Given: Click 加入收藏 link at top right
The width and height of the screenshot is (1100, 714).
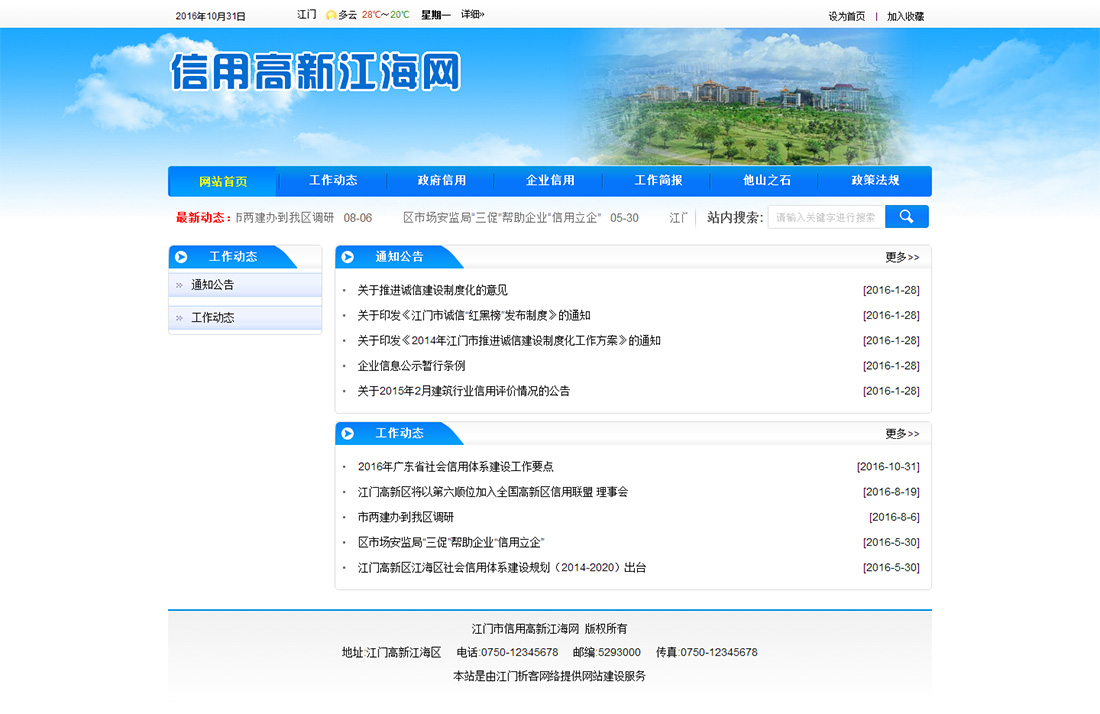Looking at the screenshot, I should click(905, 16).
